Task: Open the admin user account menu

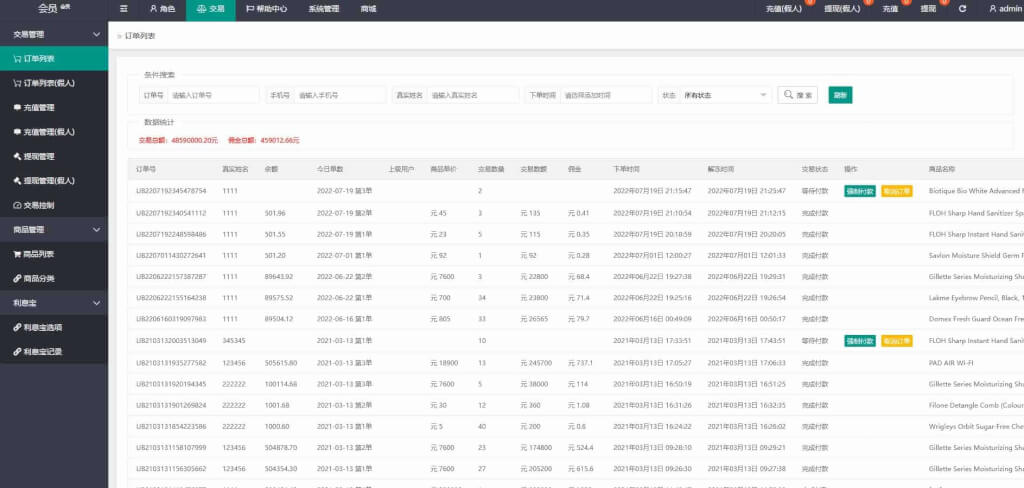Action: pos(1006,9)
